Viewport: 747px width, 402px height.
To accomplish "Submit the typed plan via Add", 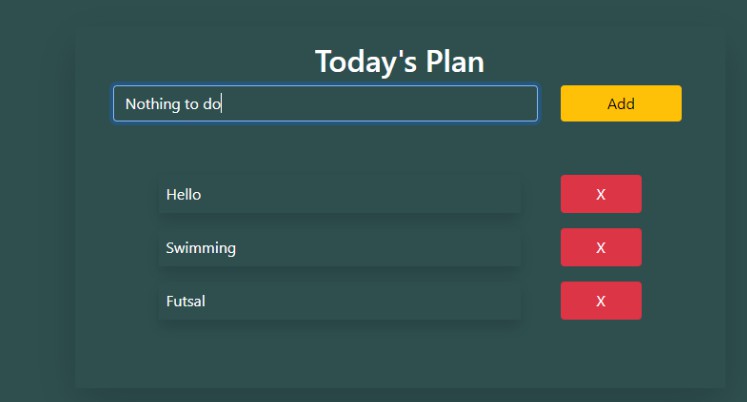I will click(x=620, y=104).
